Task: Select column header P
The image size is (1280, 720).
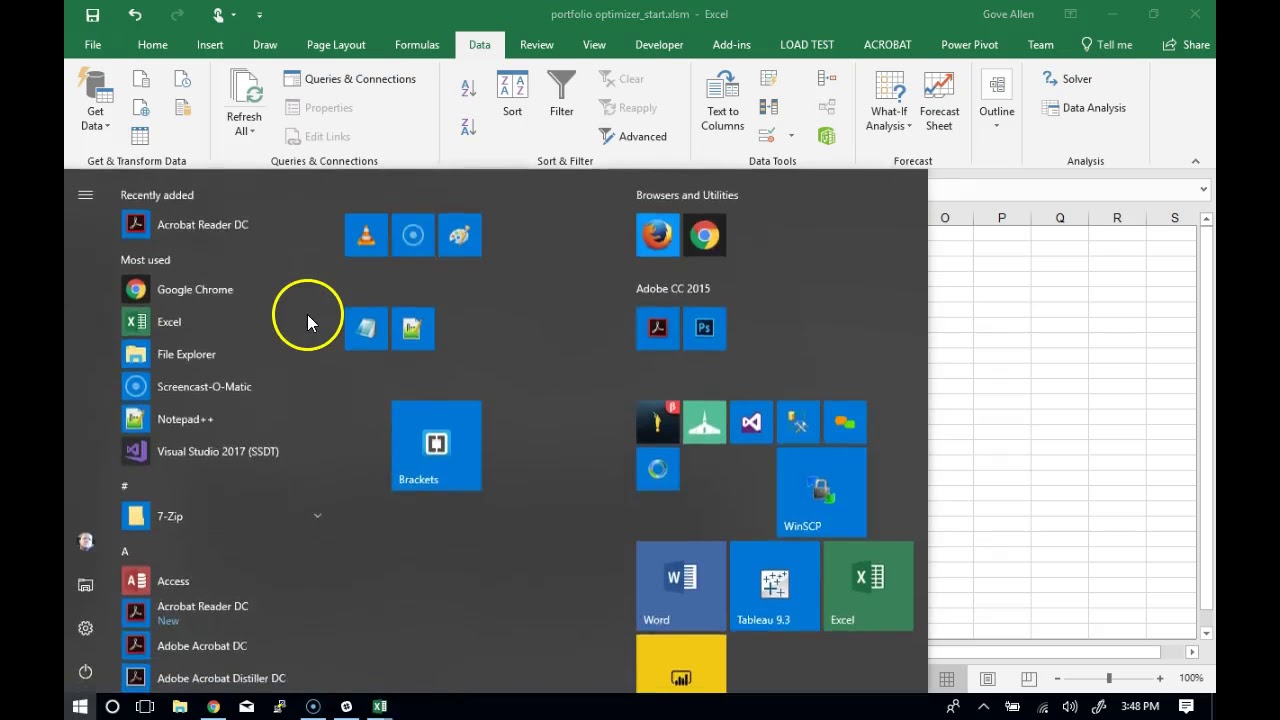Action: click(1002, 218)
